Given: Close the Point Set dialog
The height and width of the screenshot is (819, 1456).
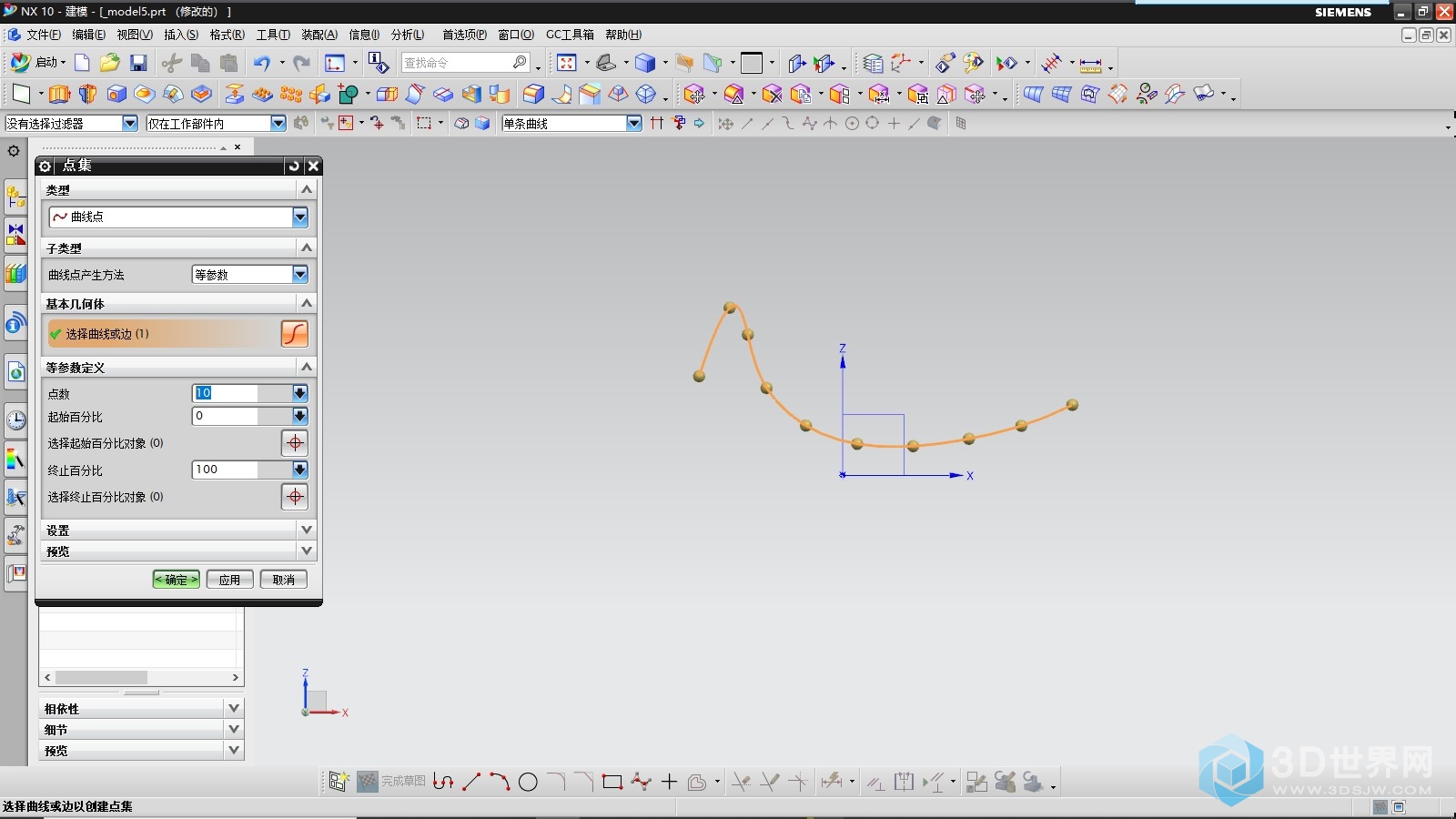Looking at the screenshot, I should pos(313,166).
